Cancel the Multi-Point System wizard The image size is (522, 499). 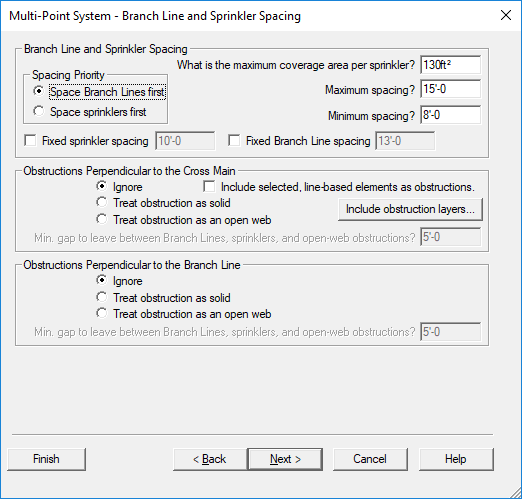[370, 459]
